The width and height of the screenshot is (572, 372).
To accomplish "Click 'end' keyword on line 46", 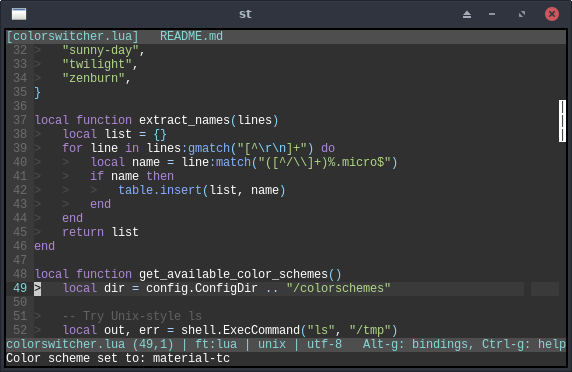I will pos(45,246).
